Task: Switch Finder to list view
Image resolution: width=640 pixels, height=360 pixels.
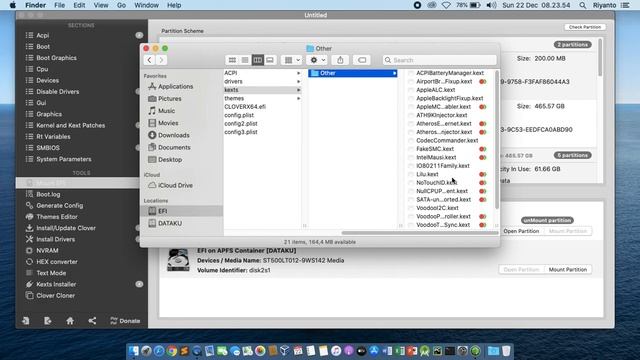Action: point(245,60)
